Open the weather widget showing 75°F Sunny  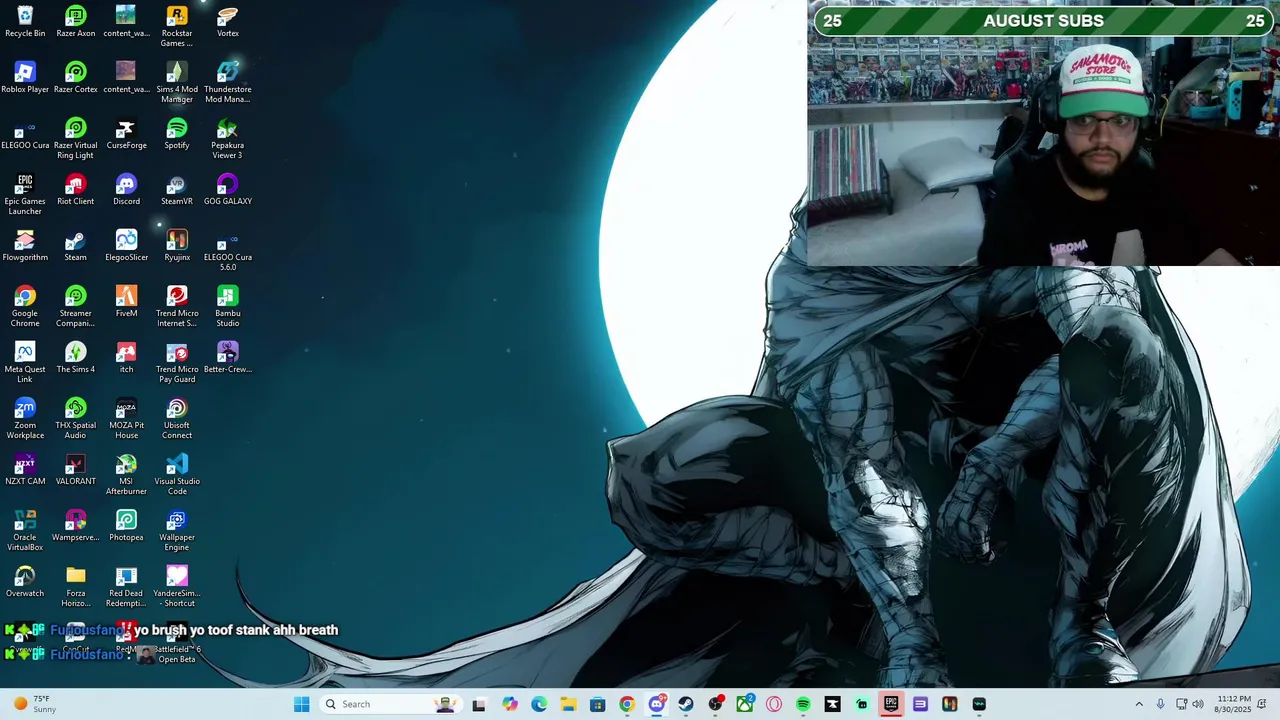(x=33, y=704)
